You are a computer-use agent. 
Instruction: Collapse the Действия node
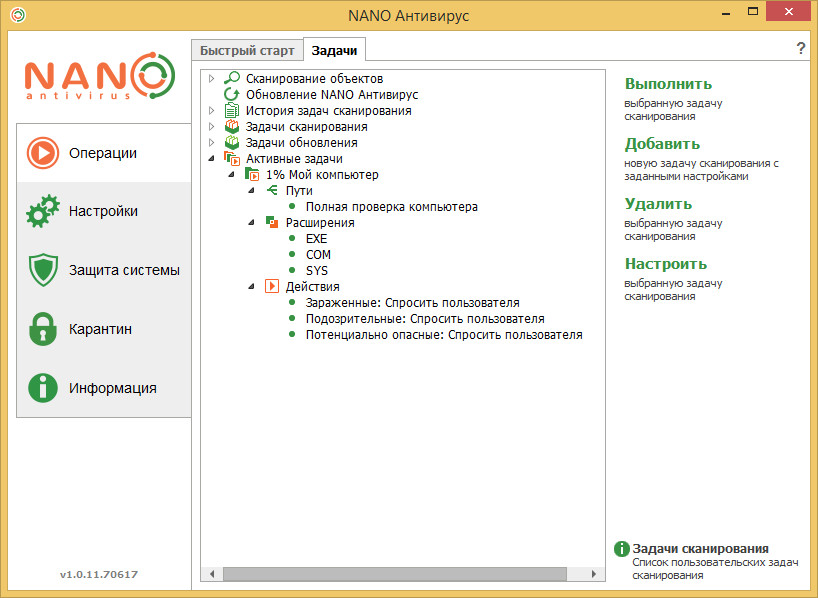[x=251, y=286]
